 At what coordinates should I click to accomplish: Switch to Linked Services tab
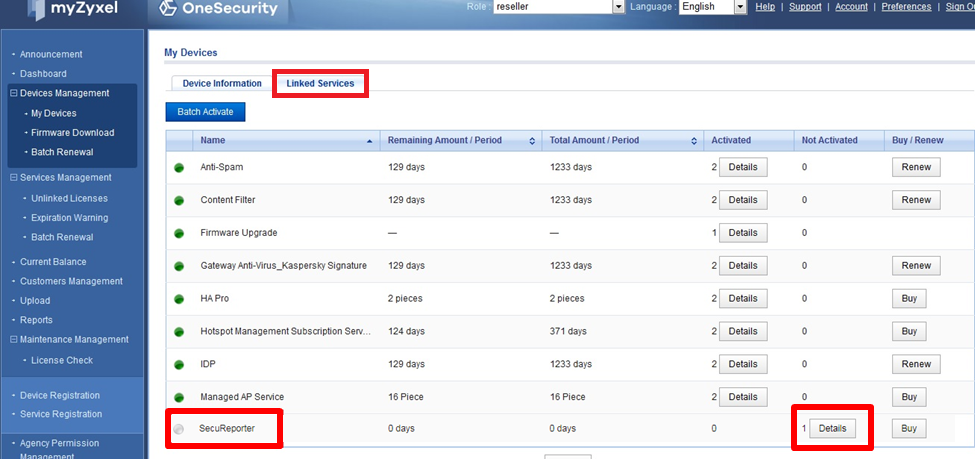(320, 83)
